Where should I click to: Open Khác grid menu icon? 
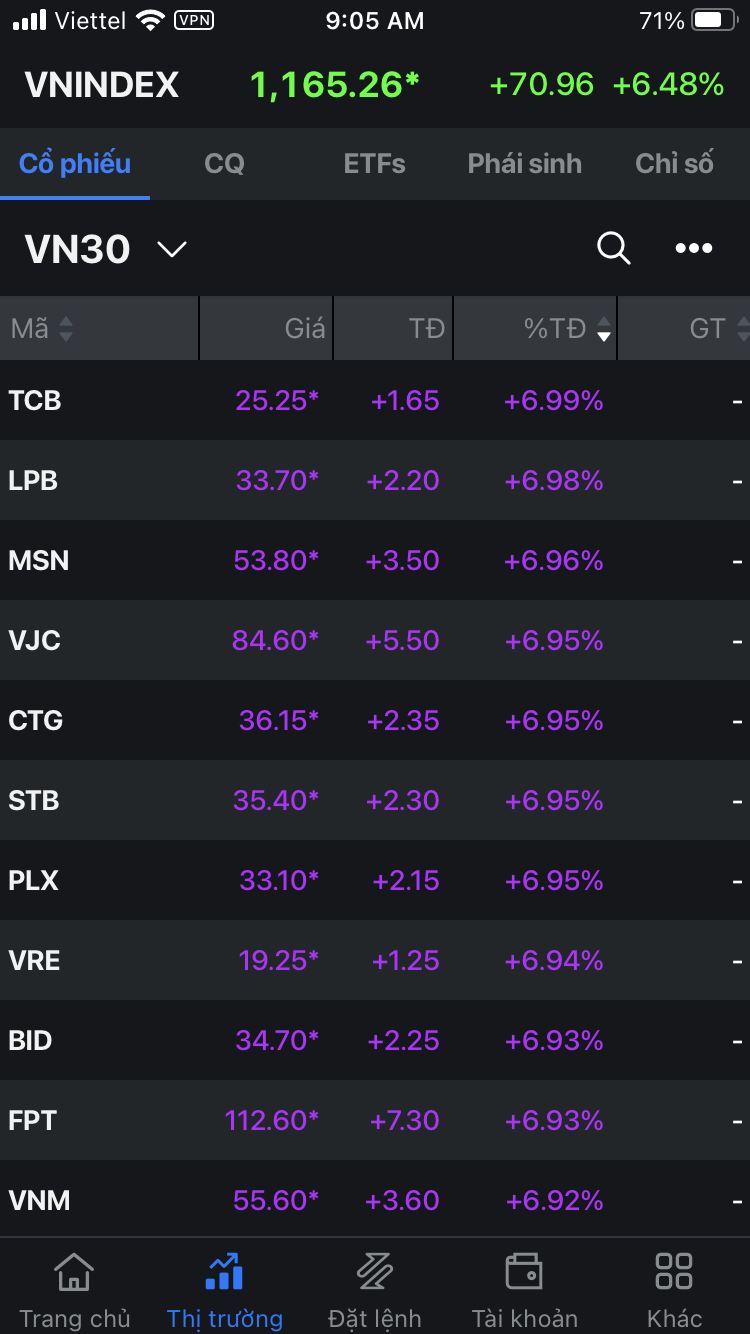(674, 1272)
